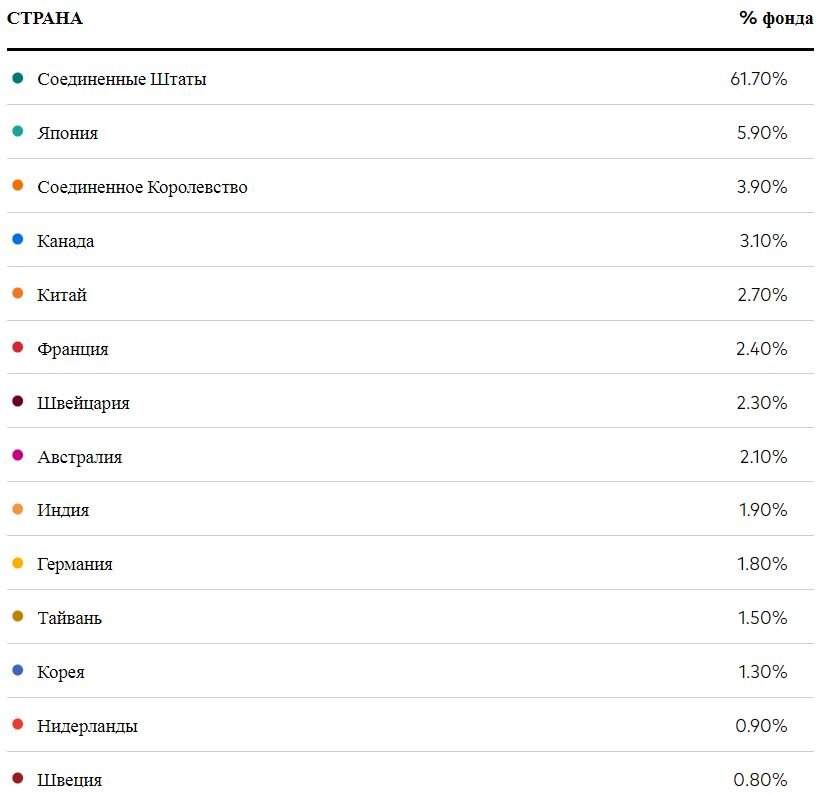Click the 61.70% fund value

coord(759,79)
